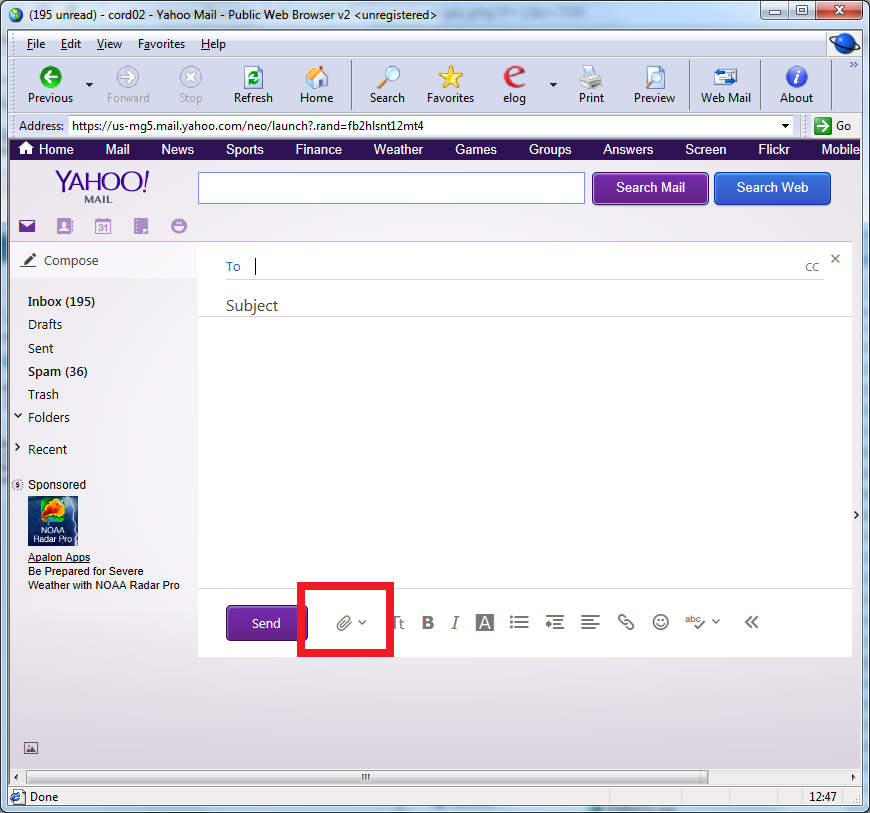Click the Apalon Apps link
The height and width of the screenshot is (813, 870).
coord(59,557)
